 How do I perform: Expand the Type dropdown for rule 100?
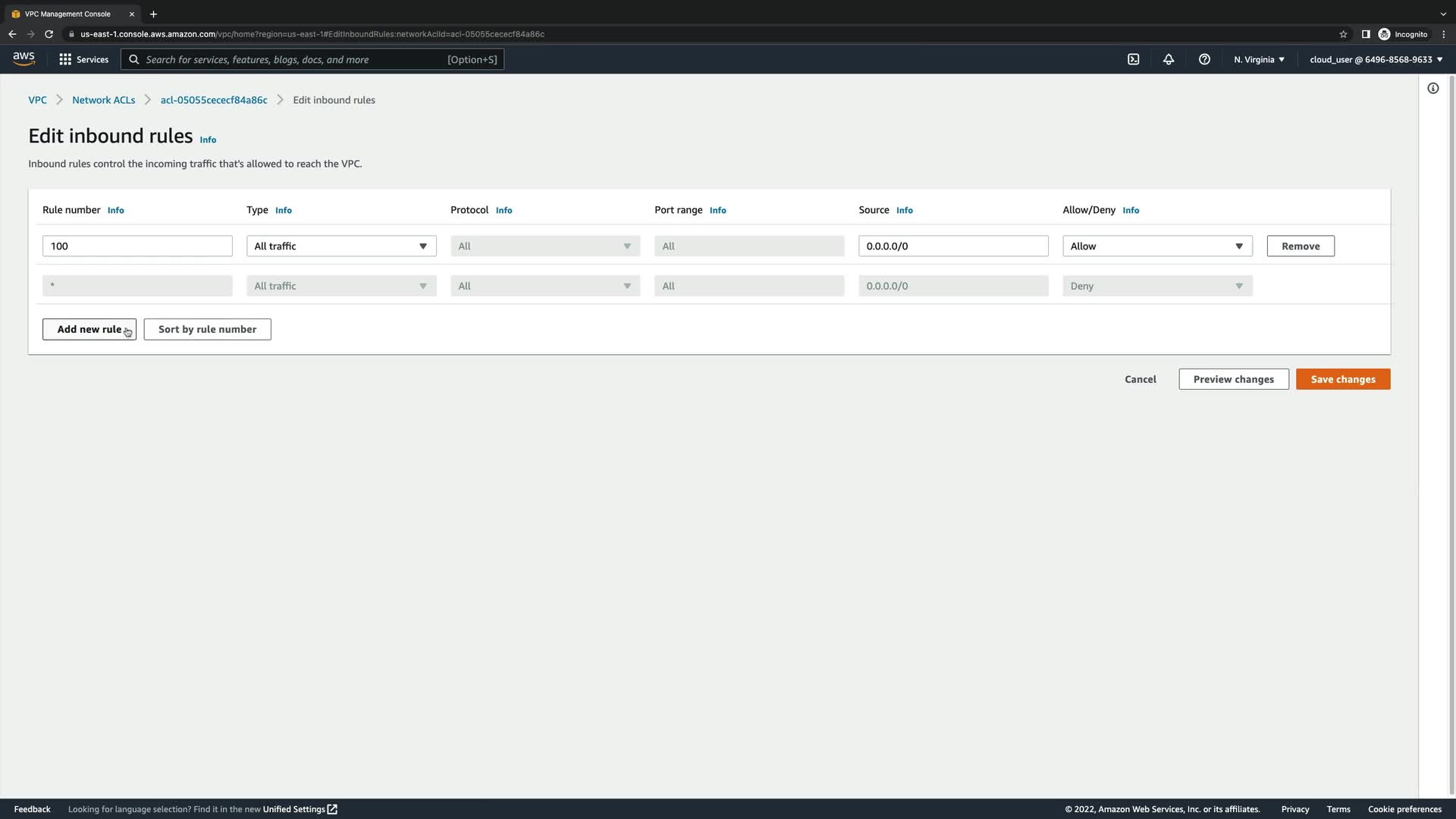pyautogui.click(x=341, y=246)
